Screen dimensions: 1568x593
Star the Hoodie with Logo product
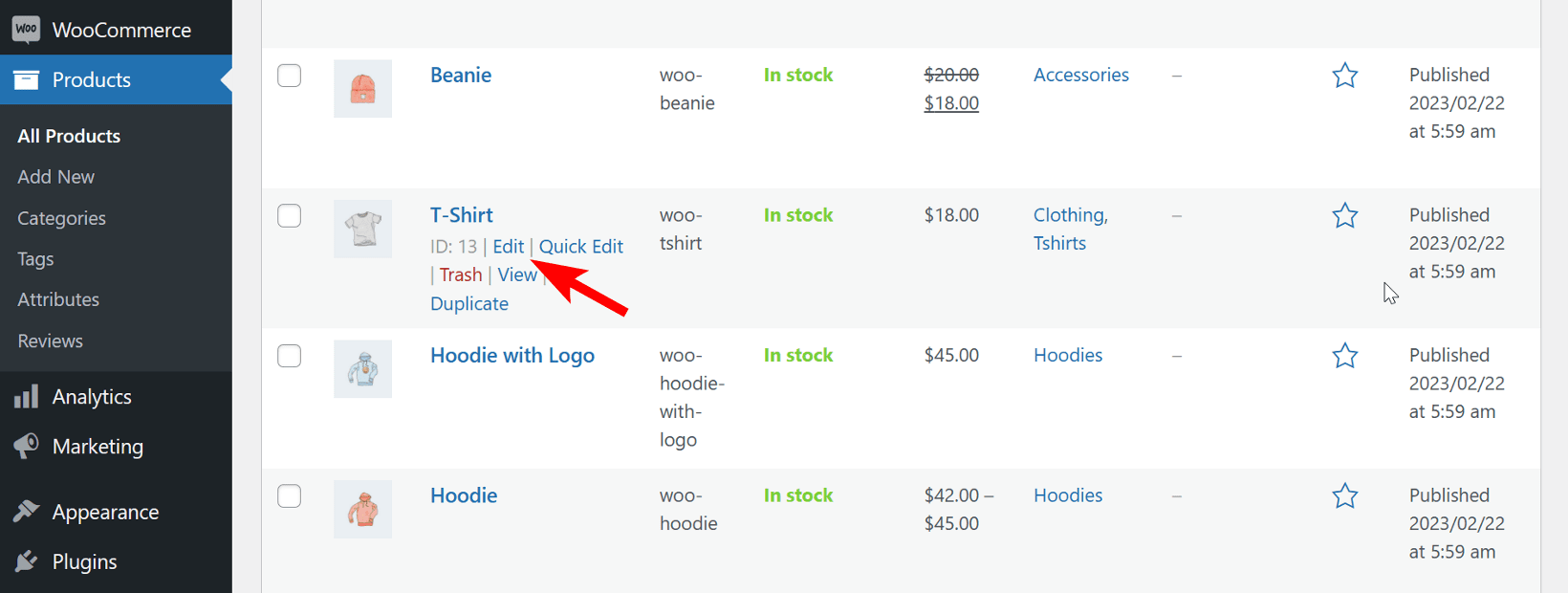pyautogui.click(x=1345, y=355)
